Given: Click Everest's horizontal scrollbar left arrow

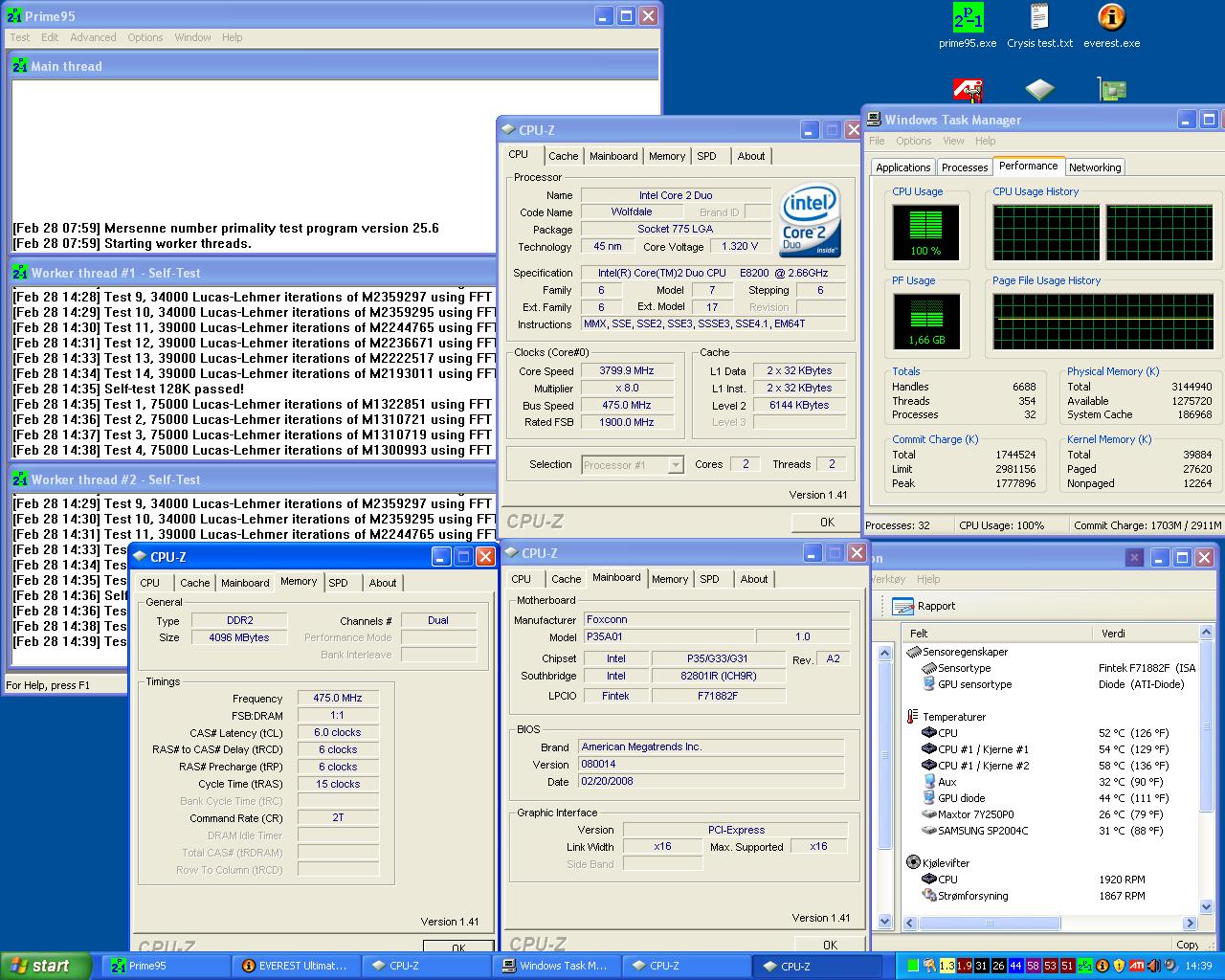Looking at the screenshot, I should coord(910,924).
